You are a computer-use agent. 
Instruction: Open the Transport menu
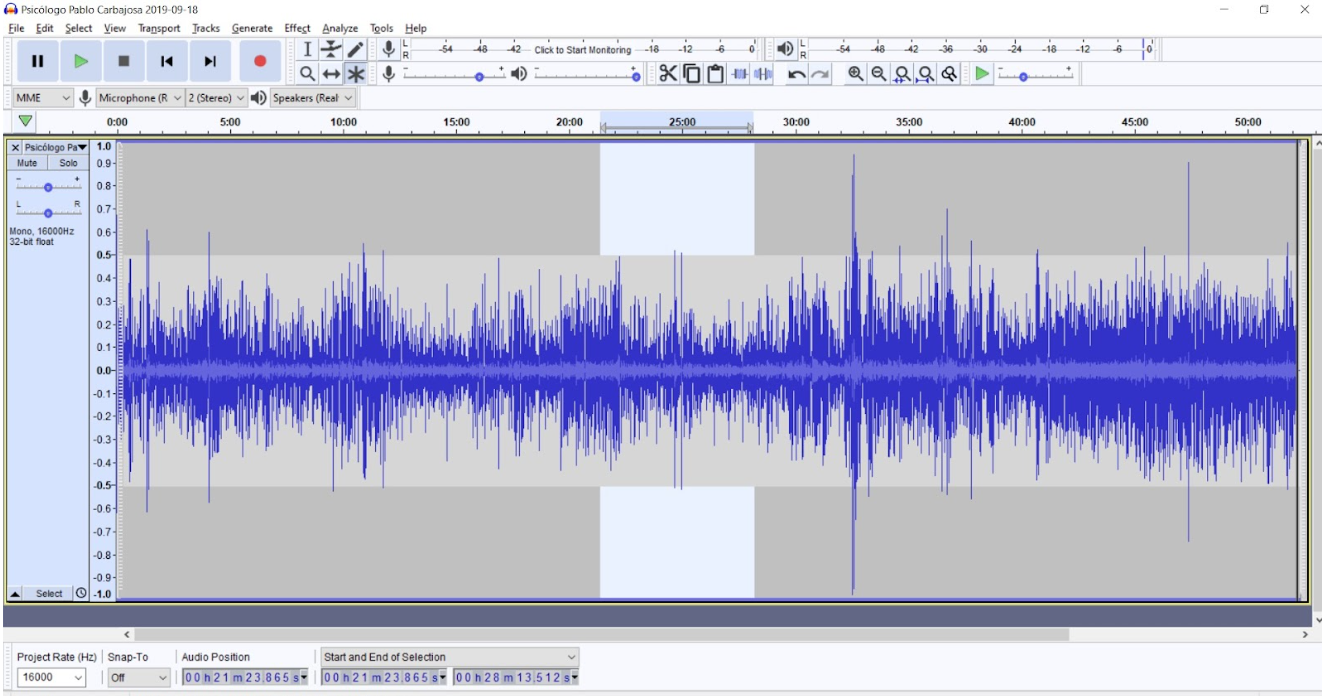(159, 28)
